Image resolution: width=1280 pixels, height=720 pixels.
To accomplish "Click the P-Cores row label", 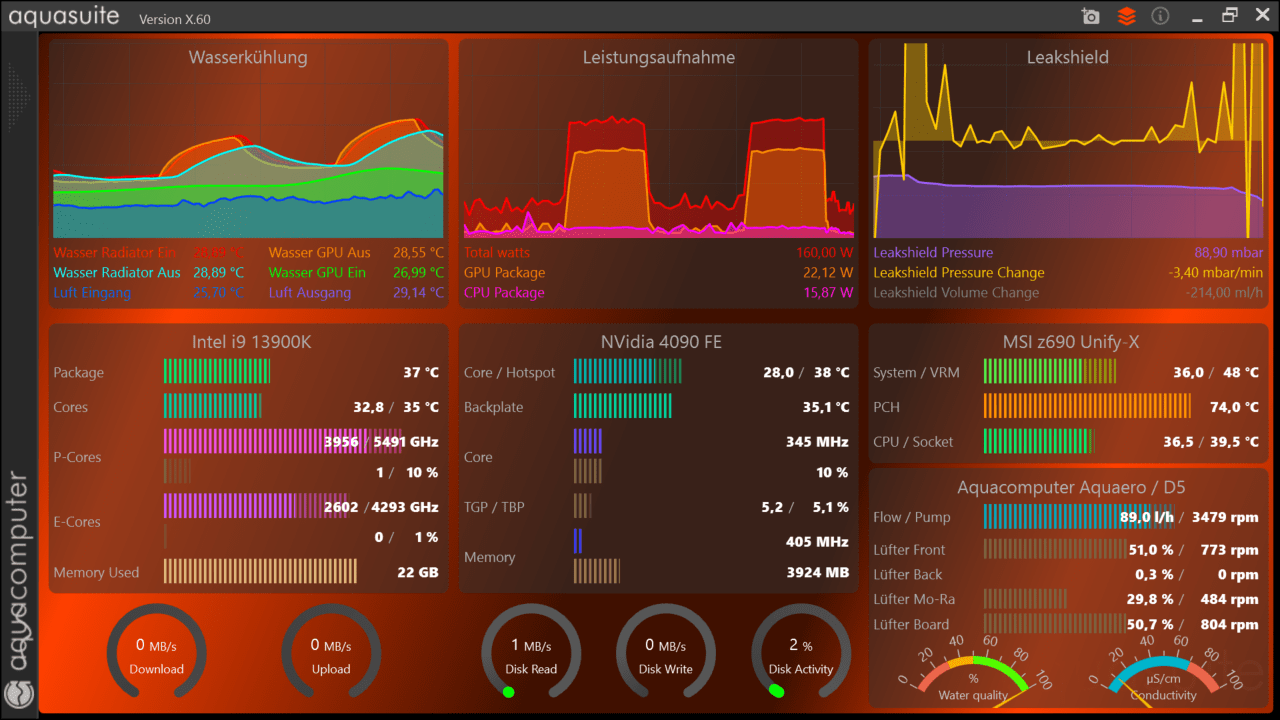I will [x=77, y=457].
